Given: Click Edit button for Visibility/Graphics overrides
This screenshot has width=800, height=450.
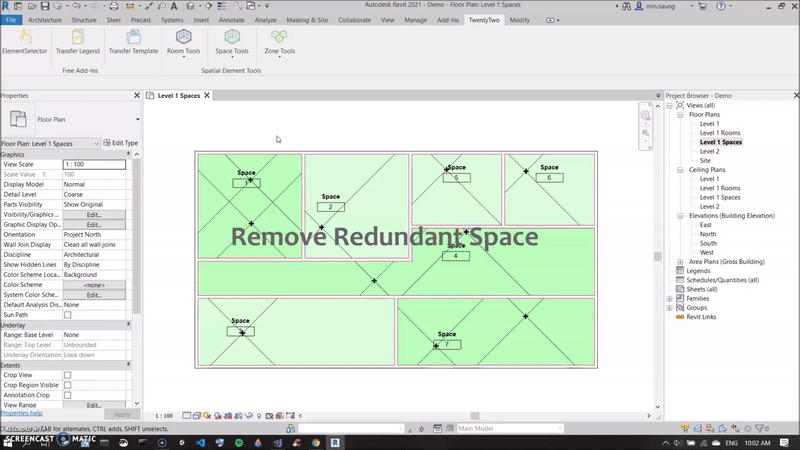Looking at the screenshot, I should 94,214.
